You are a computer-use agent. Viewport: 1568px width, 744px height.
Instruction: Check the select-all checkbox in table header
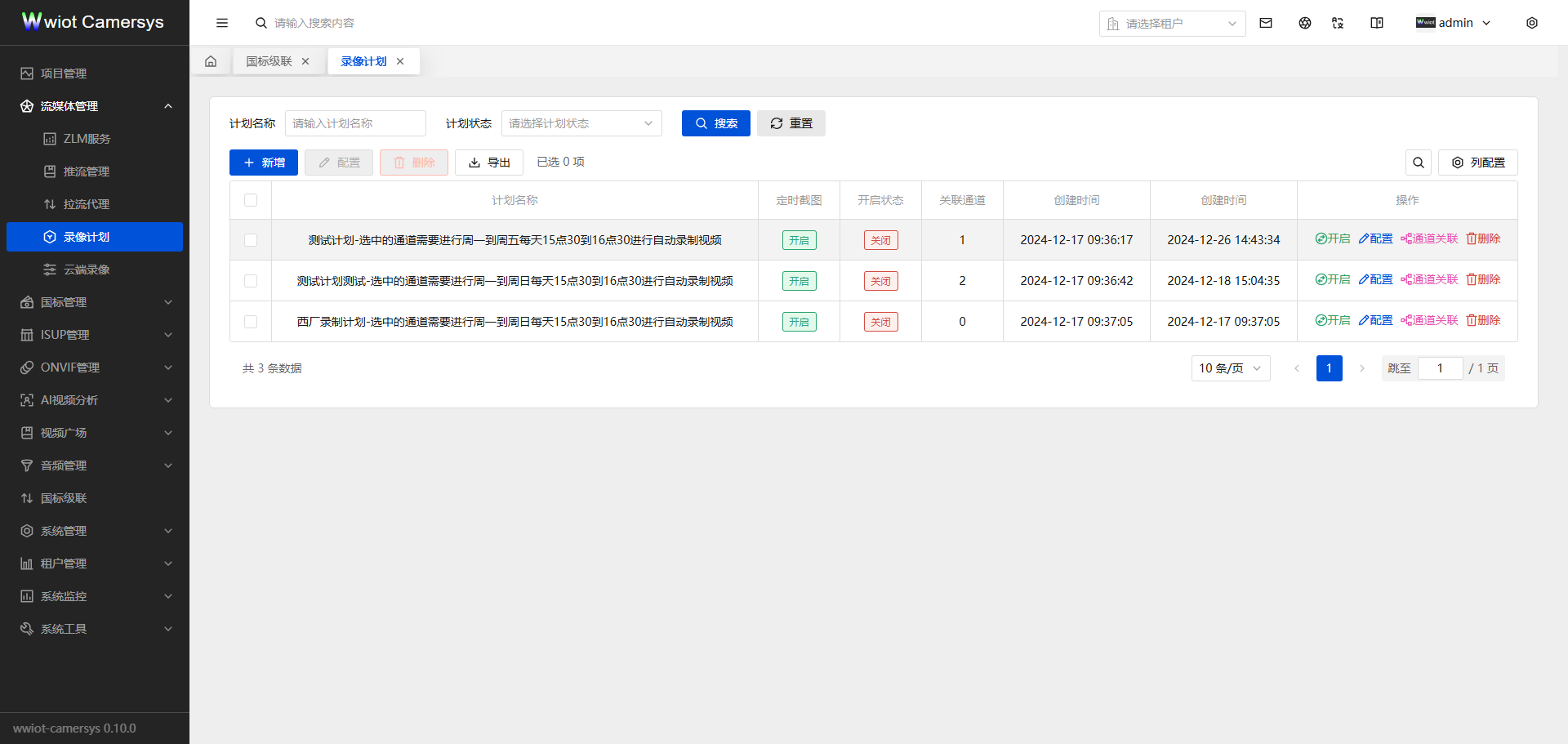point(251,199)
